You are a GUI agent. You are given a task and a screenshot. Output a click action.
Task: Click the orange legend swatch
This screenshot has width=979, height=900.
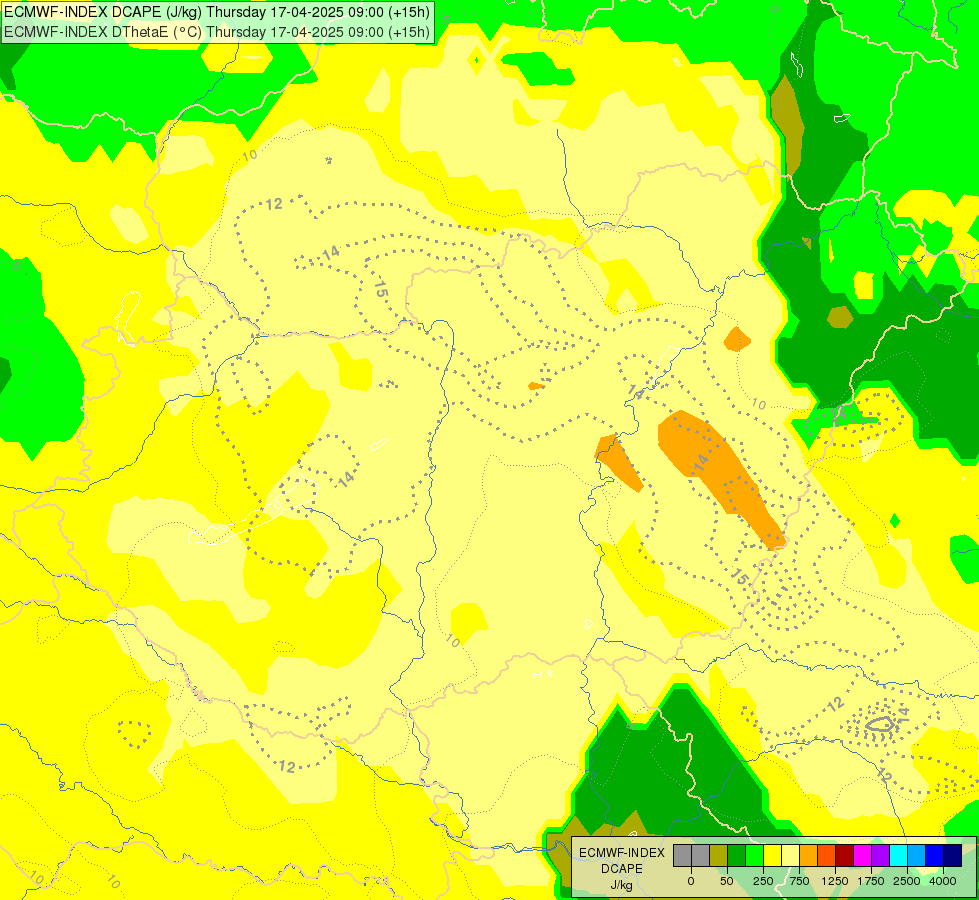coord(809,855)
